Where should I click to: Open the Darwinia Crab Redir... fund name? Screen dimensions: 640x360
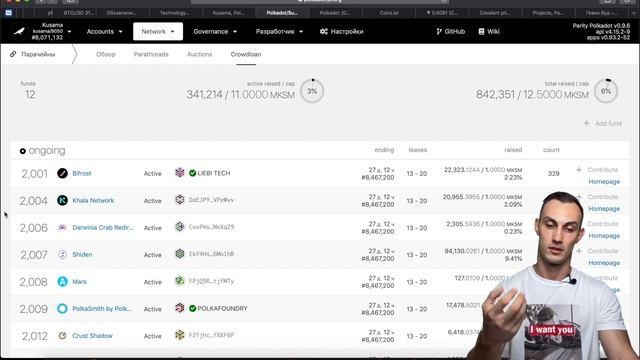pos(103,227)
